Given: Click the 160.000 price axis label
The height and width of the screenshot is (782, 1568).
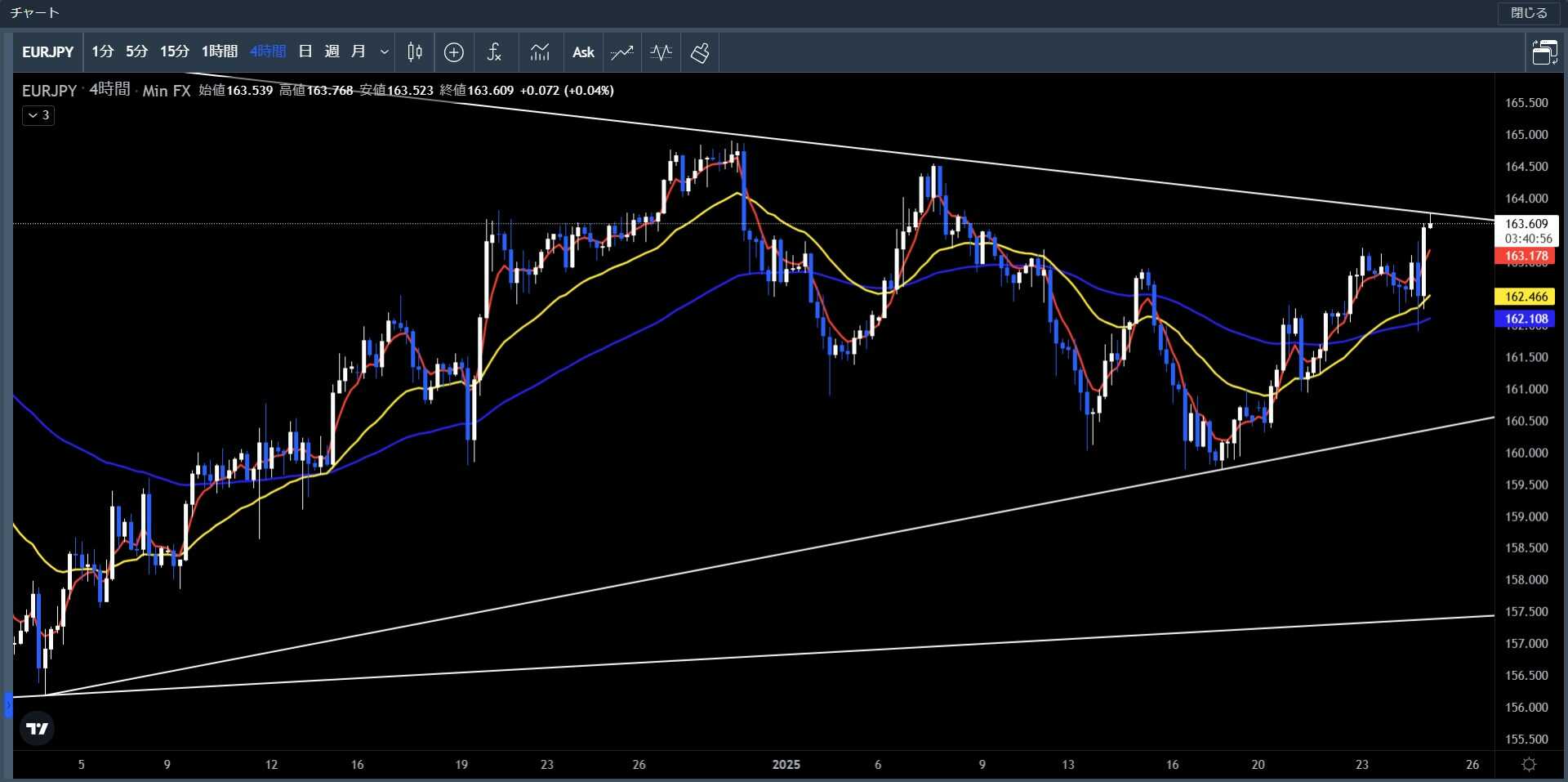Looking at the screenshot, I should click(x=1526, y=453).
